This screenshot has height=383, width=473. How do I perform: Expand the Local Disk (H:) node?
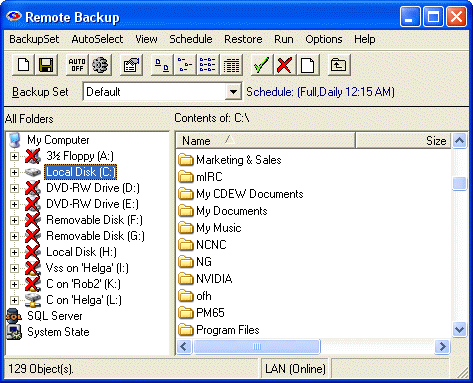14,252
